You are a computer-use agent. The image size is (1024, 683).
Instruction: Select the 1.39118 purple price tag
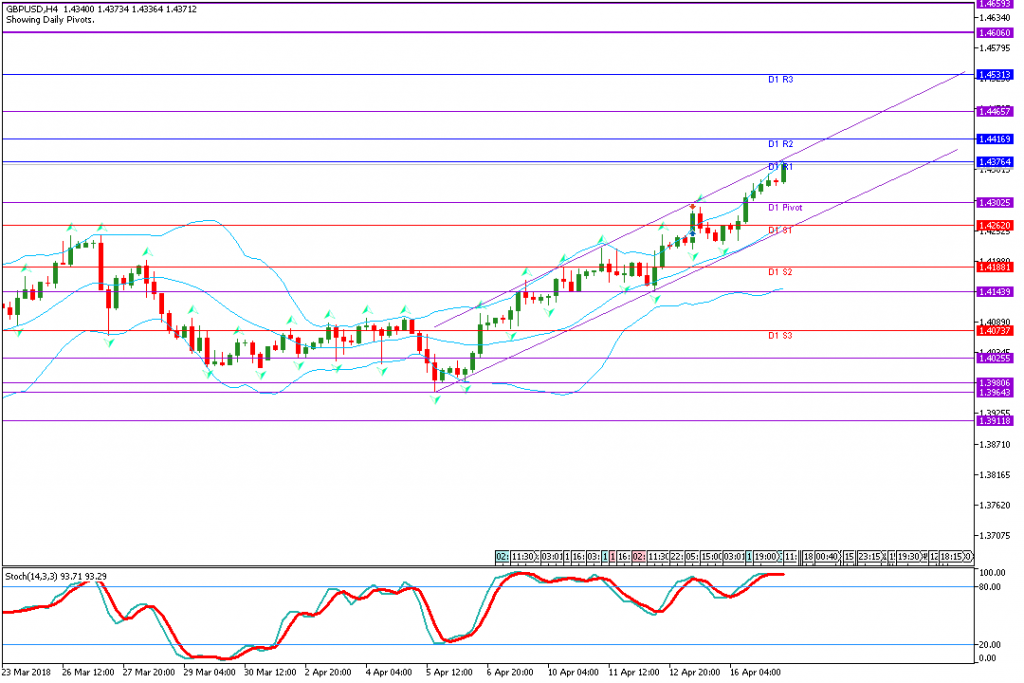point(997,422)
